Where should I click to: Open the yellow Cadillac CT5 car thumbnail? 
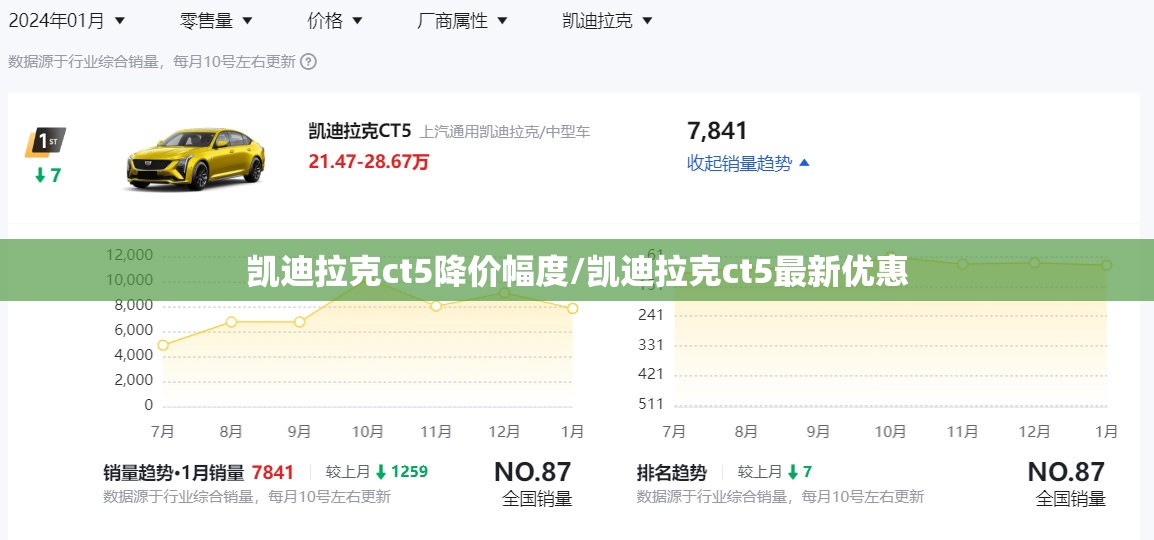(195, 158)
